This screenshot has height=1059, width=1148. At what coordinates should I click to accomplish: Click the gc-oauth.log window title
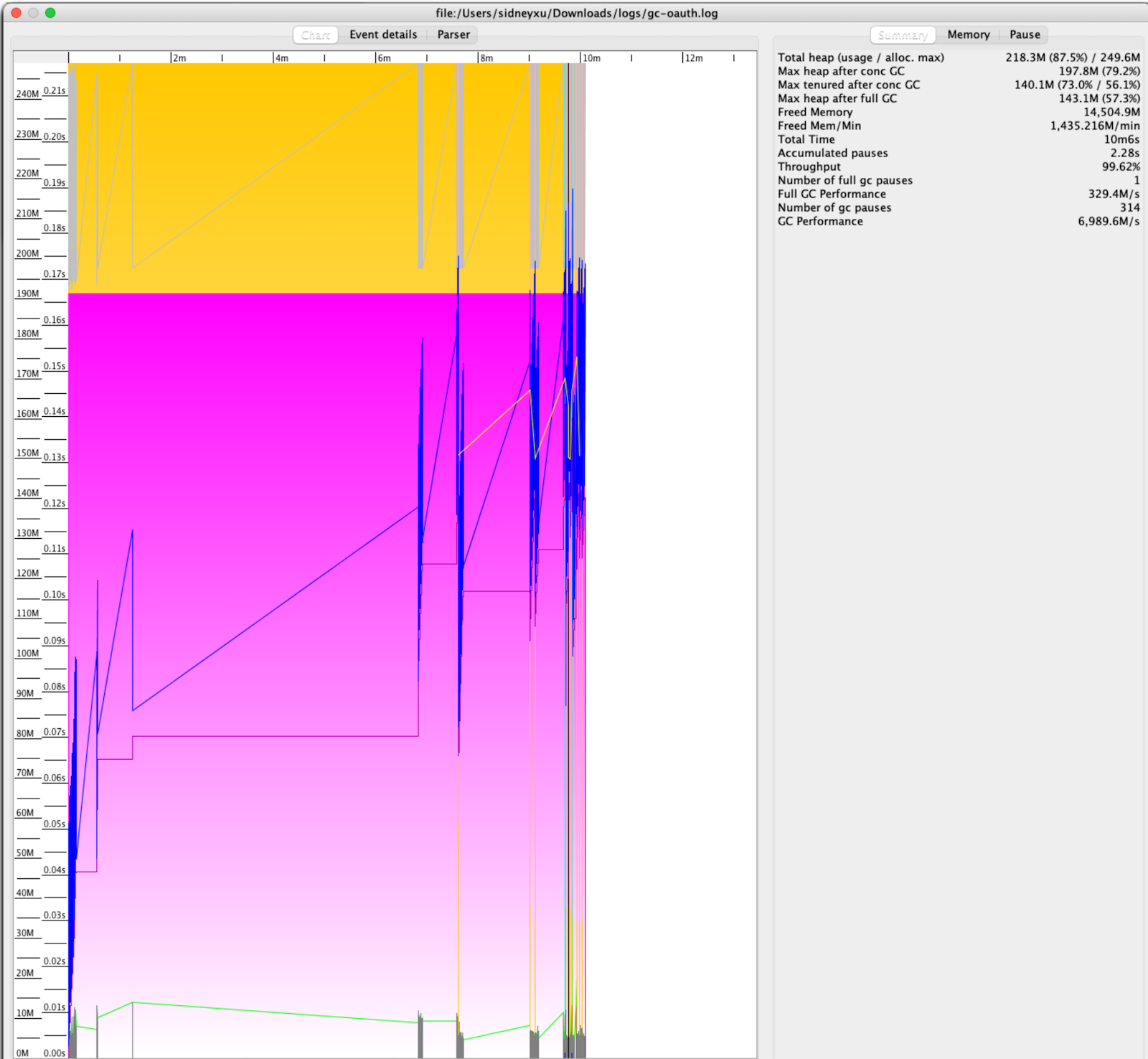click(576, 13)
